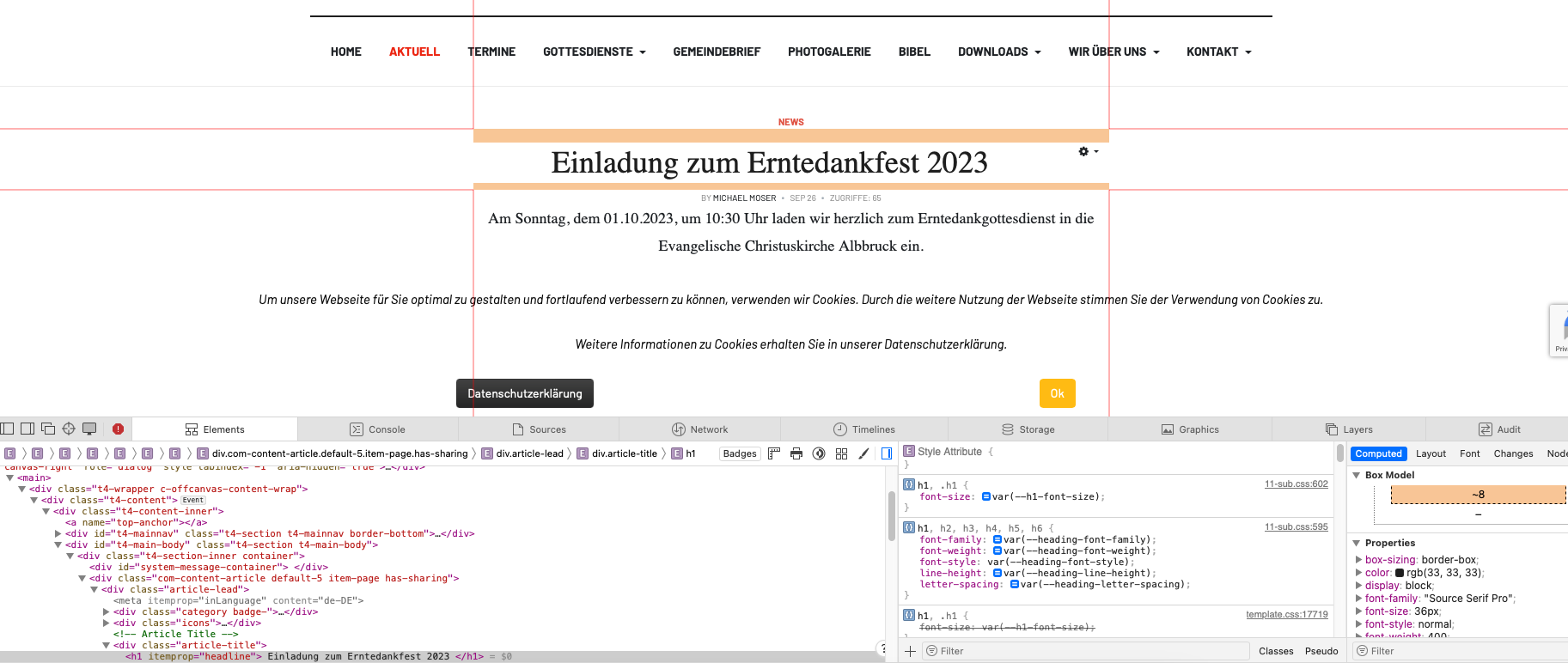Image resolution: width=1568 pixels, height=663 pixels.
Task: Select div.article-lead in the breadcrumb path
Action: [522, 453]
